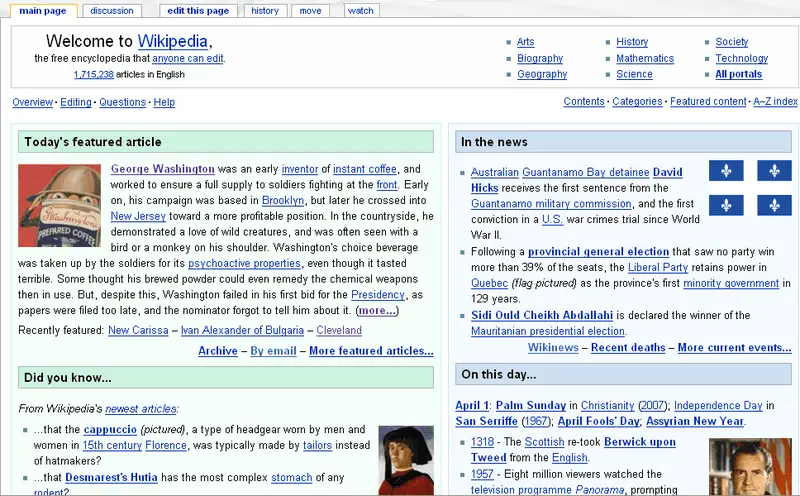This screenshot has height=496, width=800.
Task: Open Ivan Alexander of Bulgaria link
Action: click(242, 330)
